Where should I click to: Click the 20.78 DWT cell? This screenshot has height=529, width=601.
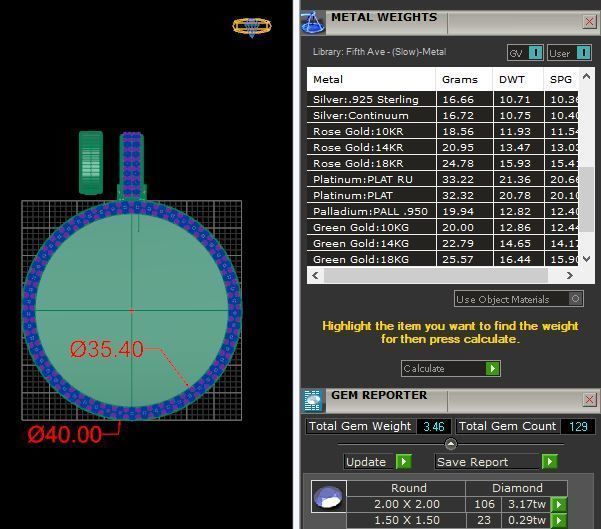pos(519,196)
